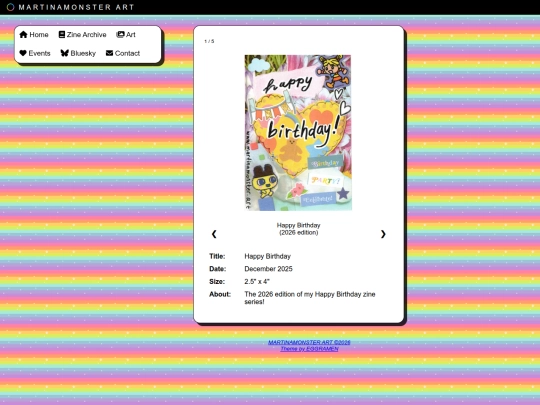
Task: Click the envelope icon beside Contact
Action: click(110, 53)
